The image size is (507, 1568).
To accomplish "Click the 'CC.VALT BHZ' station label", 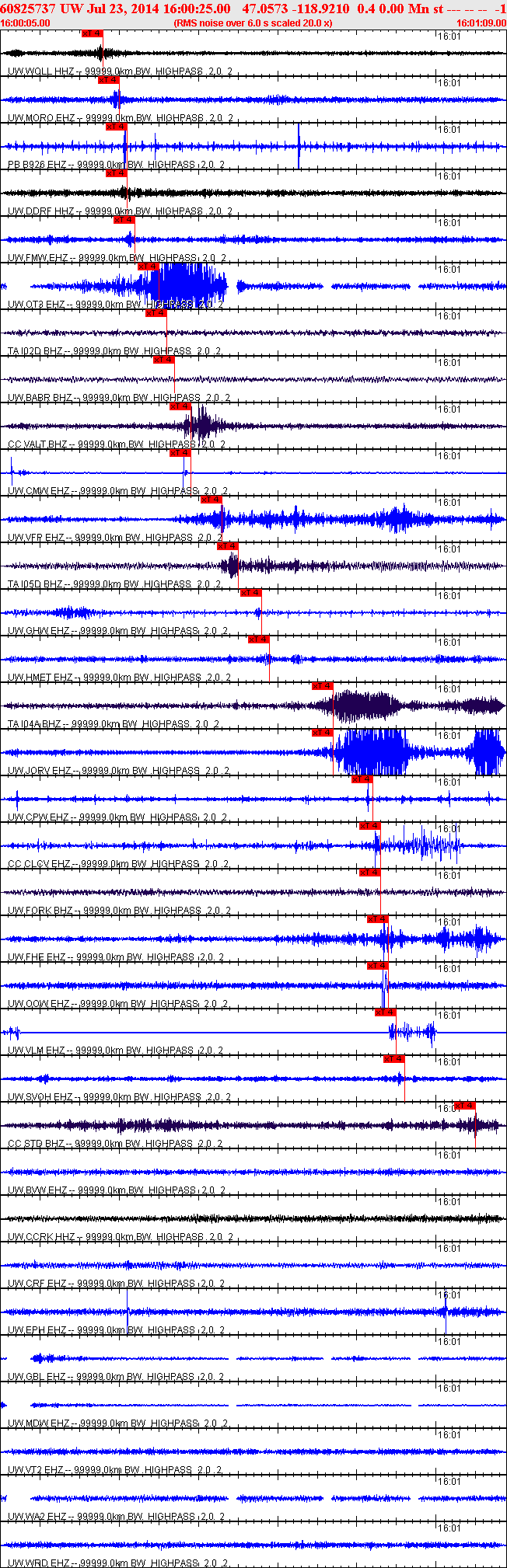I will click(x=38, y=444).
